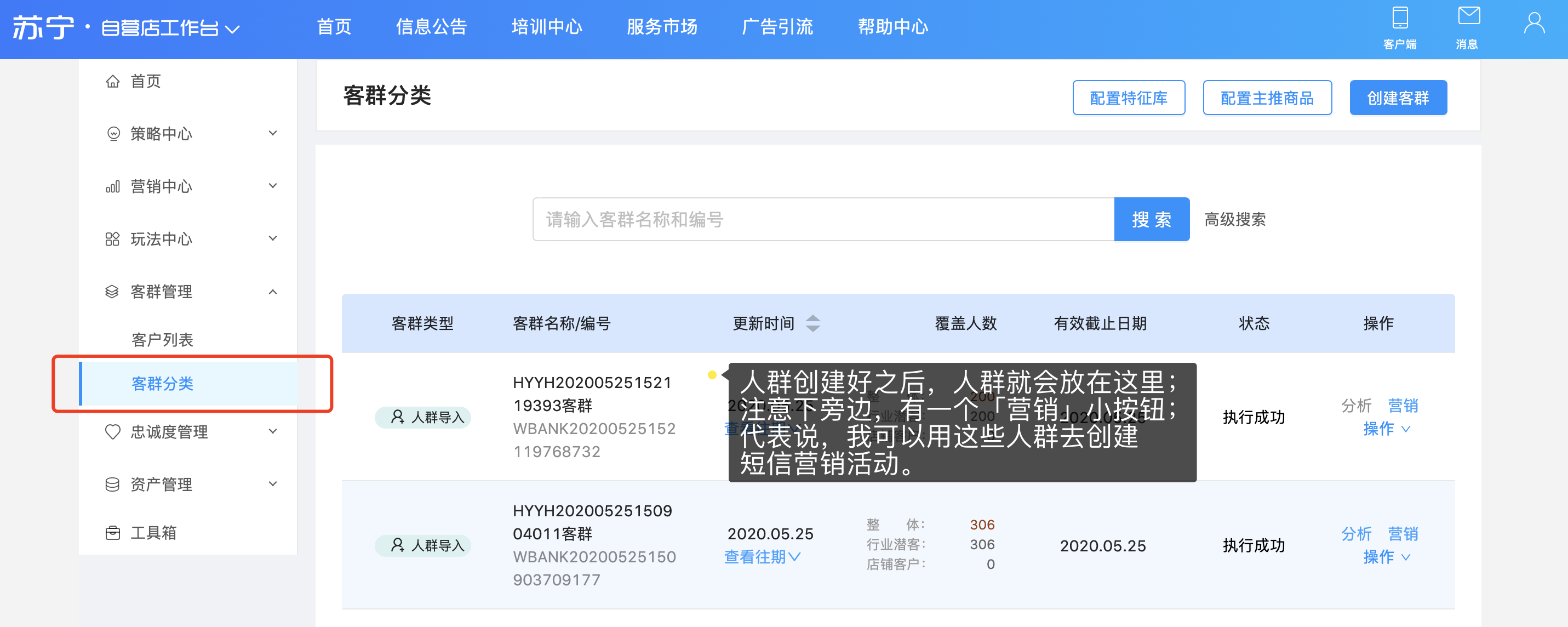This screenshot has width=1568, height=627.
Task: Click the 有效截止日期 column header
Action: 1100,323
